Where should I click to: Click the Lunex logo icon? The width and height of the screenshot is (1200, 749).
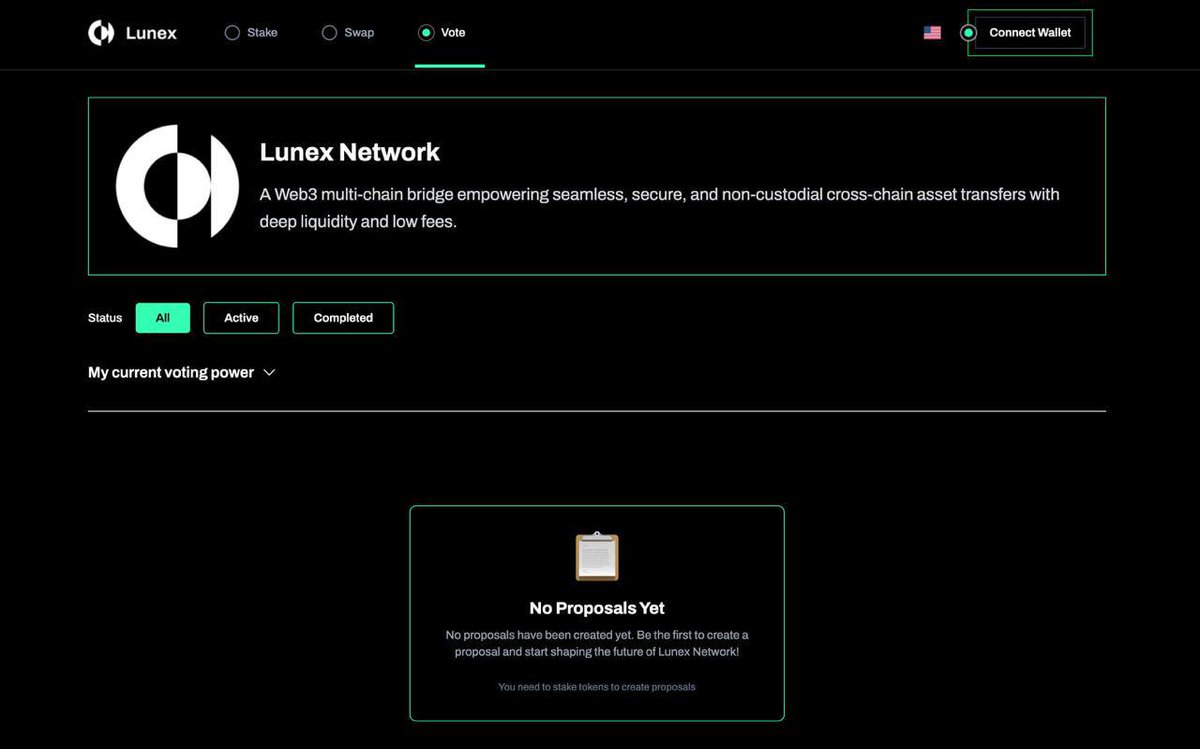pyautogui.click(x=101, y=32)
